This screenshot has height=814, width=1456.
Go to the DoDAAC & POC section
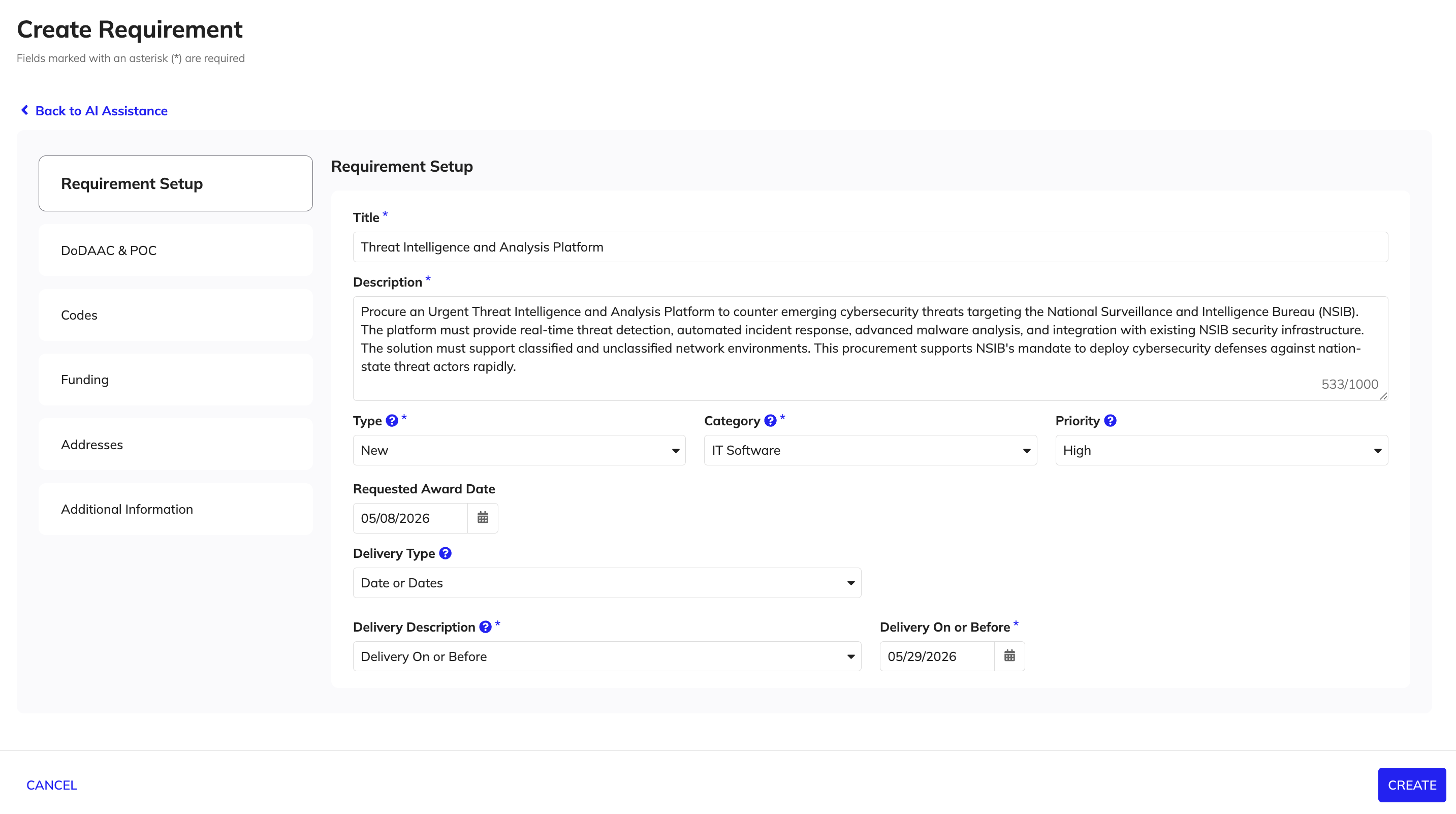tap(175, 251)
